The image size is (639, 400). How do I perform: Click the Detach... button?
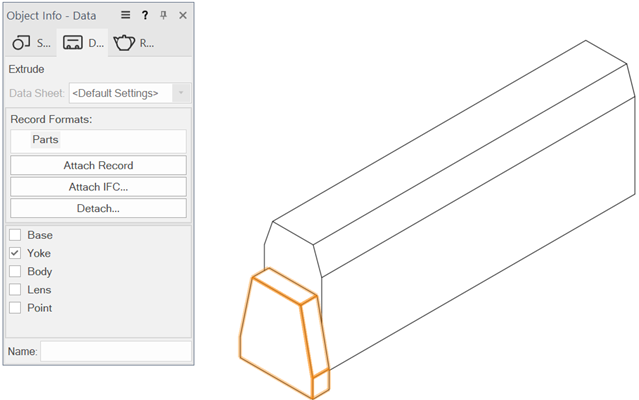pos(98,208)
